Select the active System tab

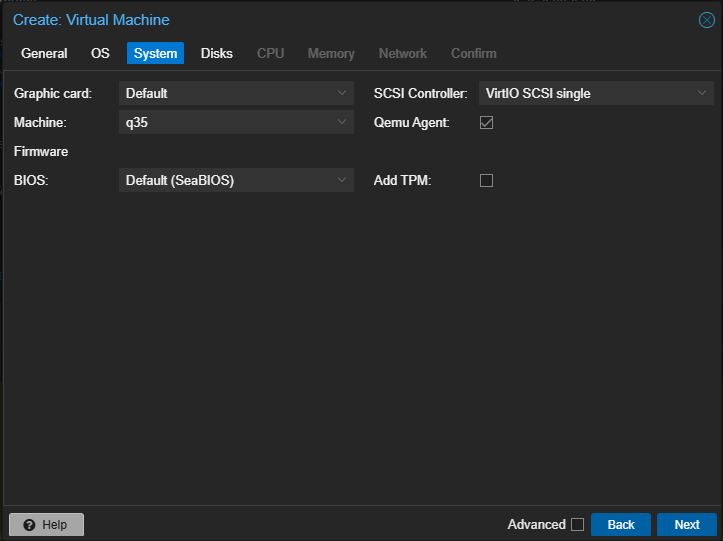coord(155,53)
